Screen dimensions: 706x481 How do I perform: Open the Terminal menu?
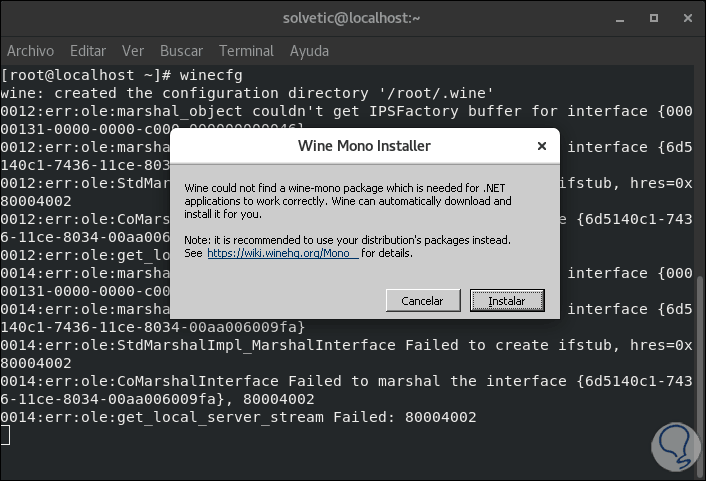[246, 50]
